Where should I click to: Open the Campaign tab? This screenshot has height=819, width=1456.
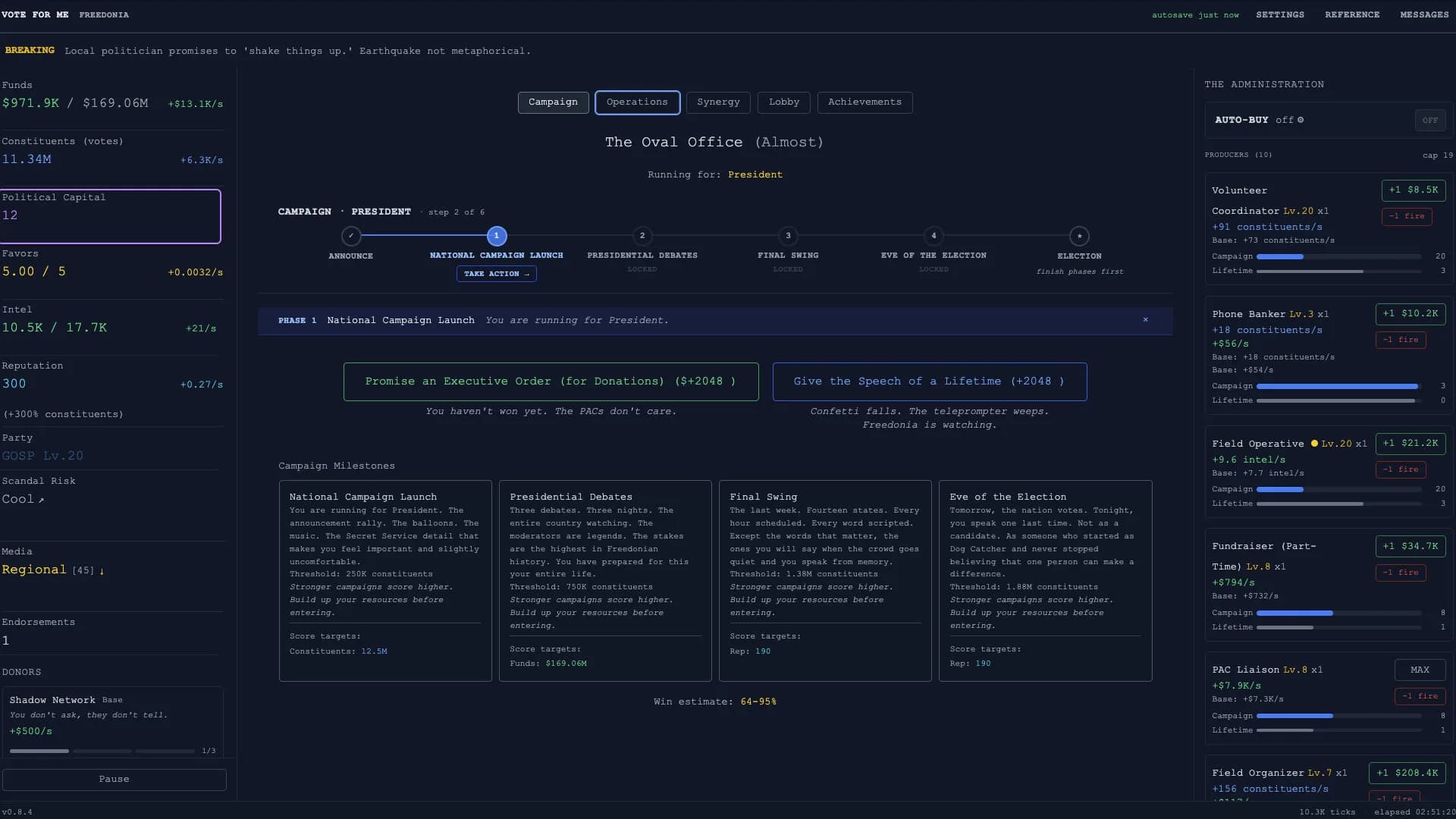tap(553, 102)
